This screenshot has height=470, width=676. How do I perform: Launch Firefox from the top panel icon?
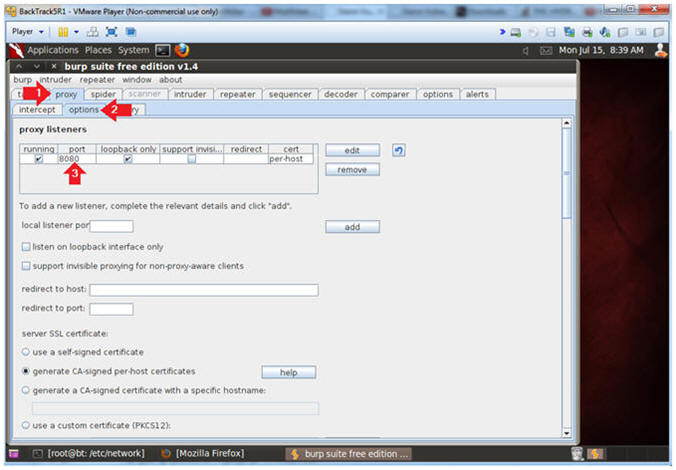182,50
